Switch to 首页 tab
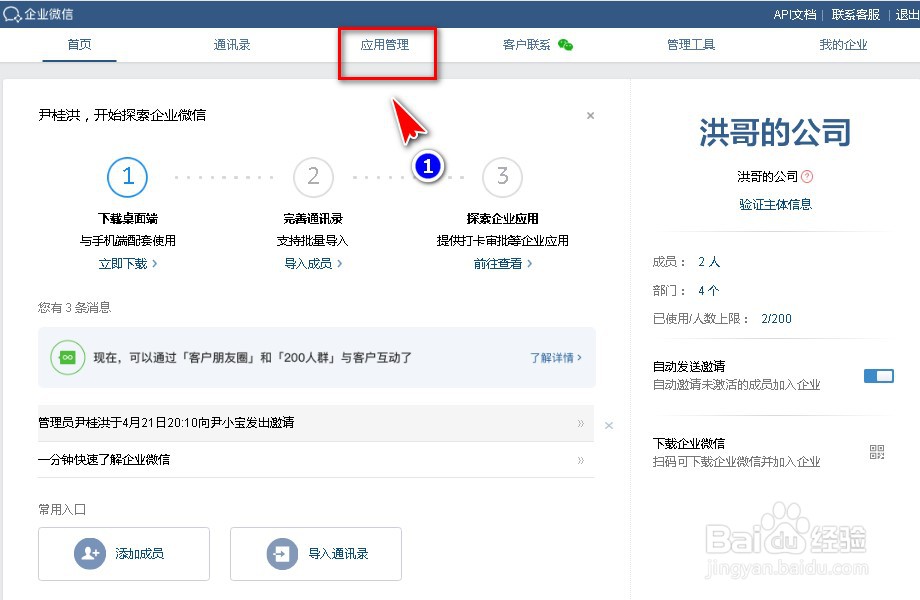 pos(79,45)
